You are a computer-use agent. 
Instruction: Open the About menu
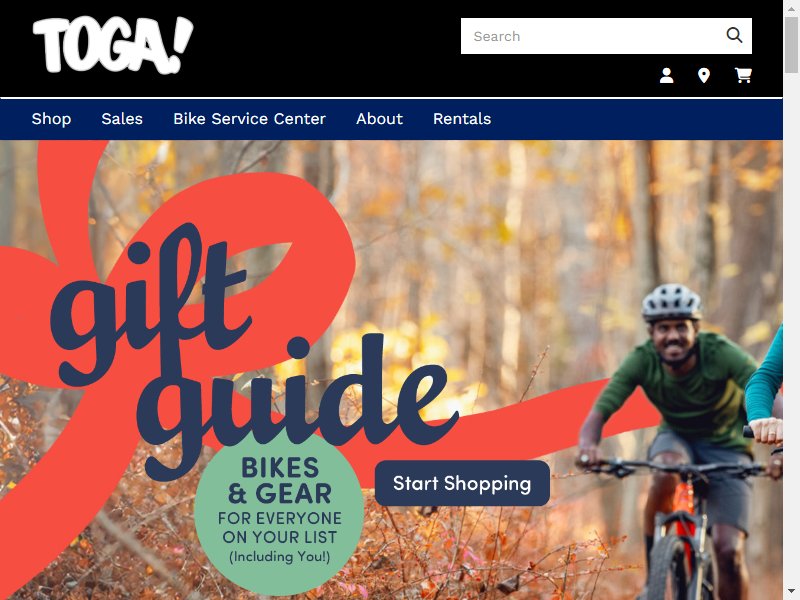tap(379, 119)
